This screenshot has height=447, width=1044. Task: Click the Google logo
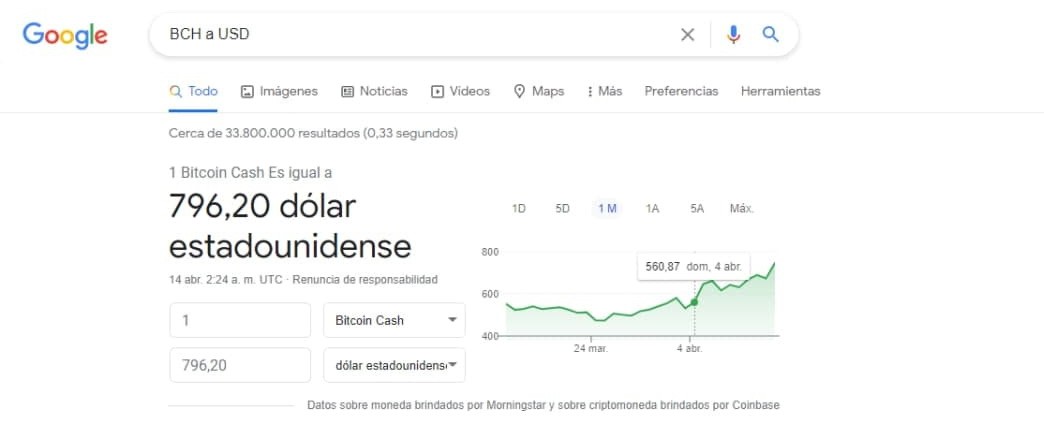coord(65,35)
